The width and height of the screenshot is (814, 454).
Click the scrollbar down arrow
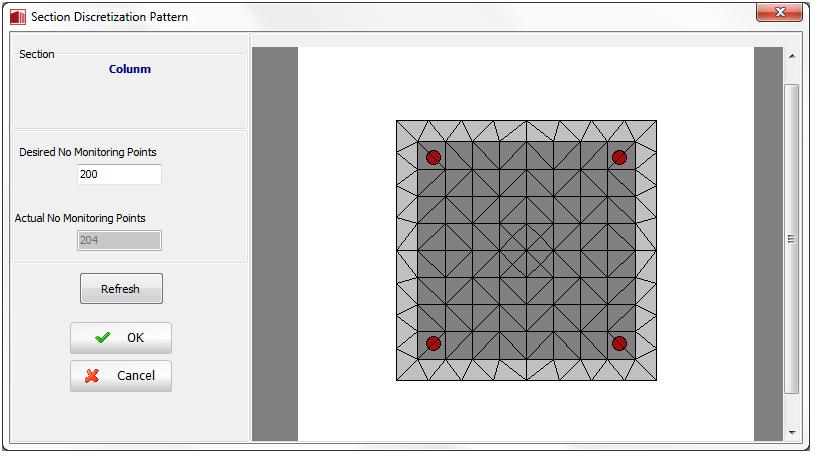pos(791,432)
